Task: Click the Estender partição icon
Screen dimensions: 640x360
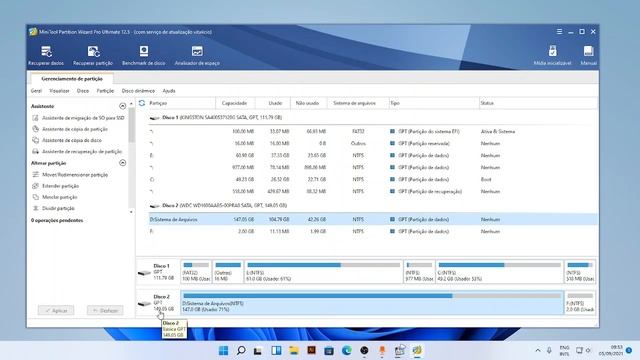Action: 36,186
